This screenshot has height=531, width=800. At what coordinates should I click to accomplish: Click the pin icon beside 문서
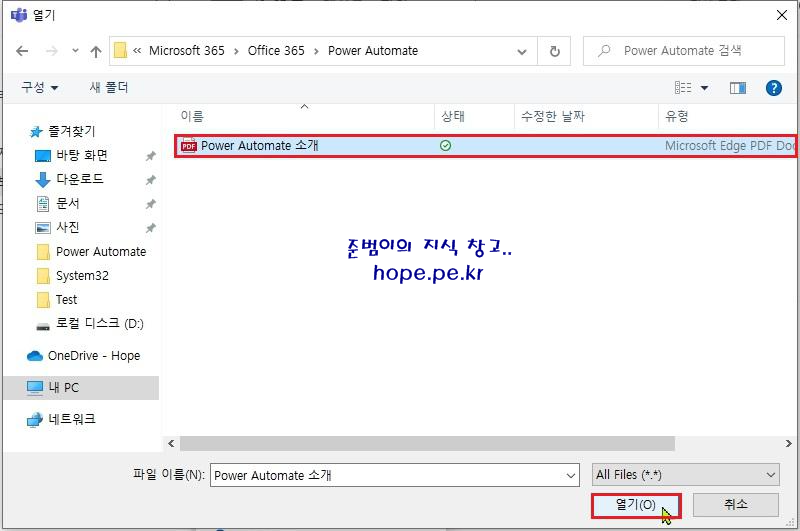[x=151, y=204]
